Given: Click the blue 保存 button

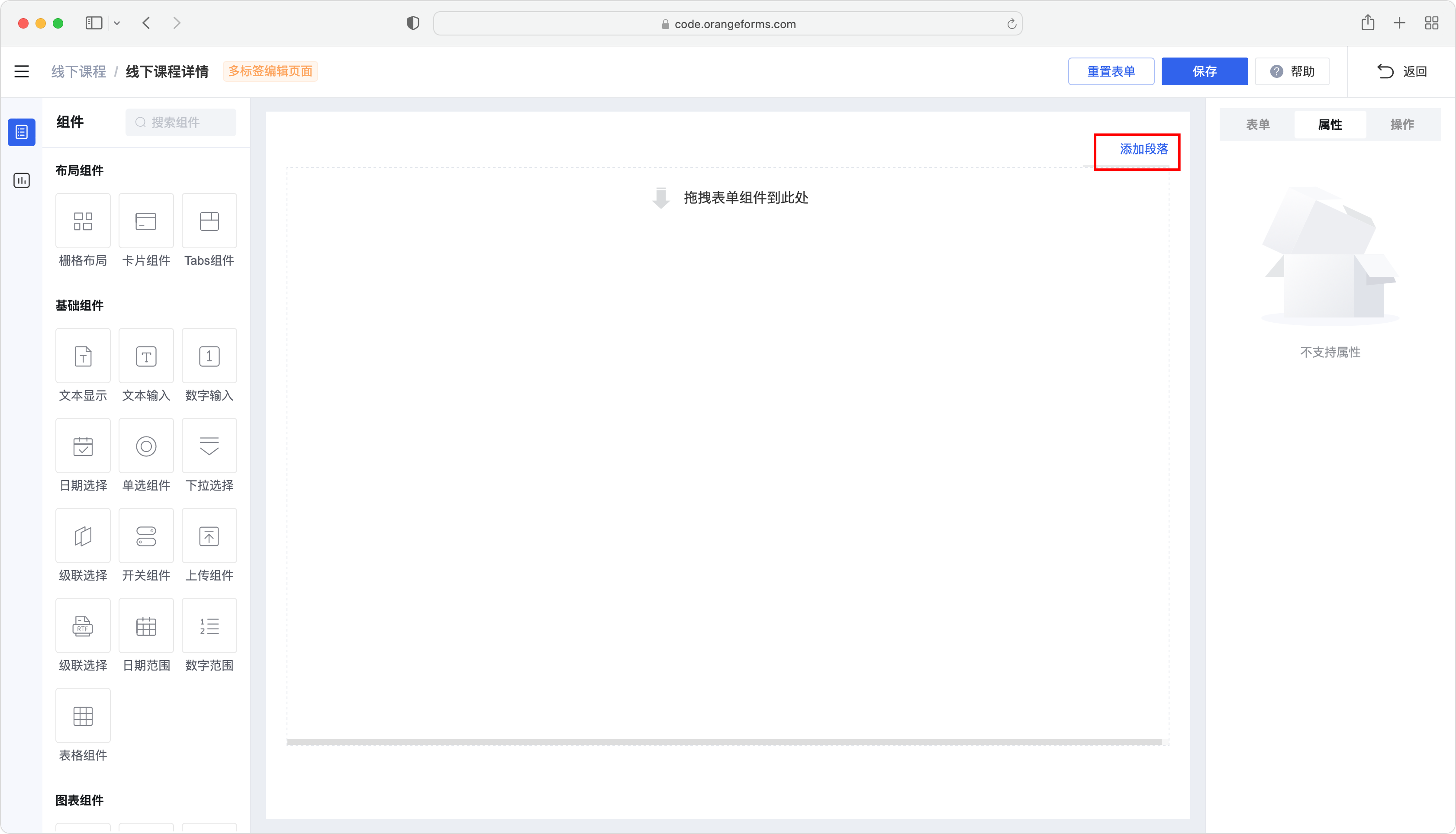Looking at the screenshot, I should pyautogui.click(x=1204, y=72).
